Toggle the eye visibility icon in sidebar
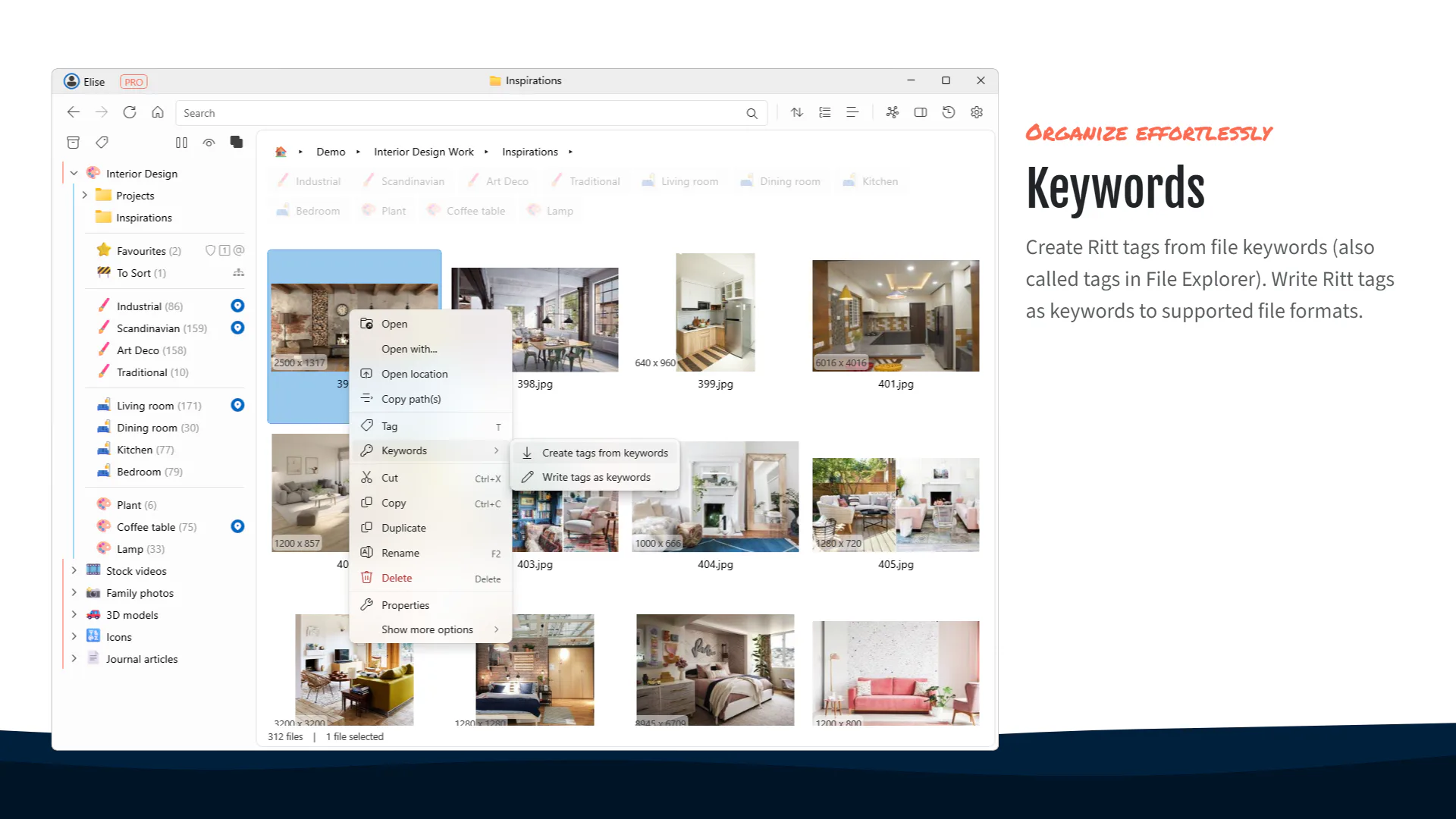 pos(209,142)
